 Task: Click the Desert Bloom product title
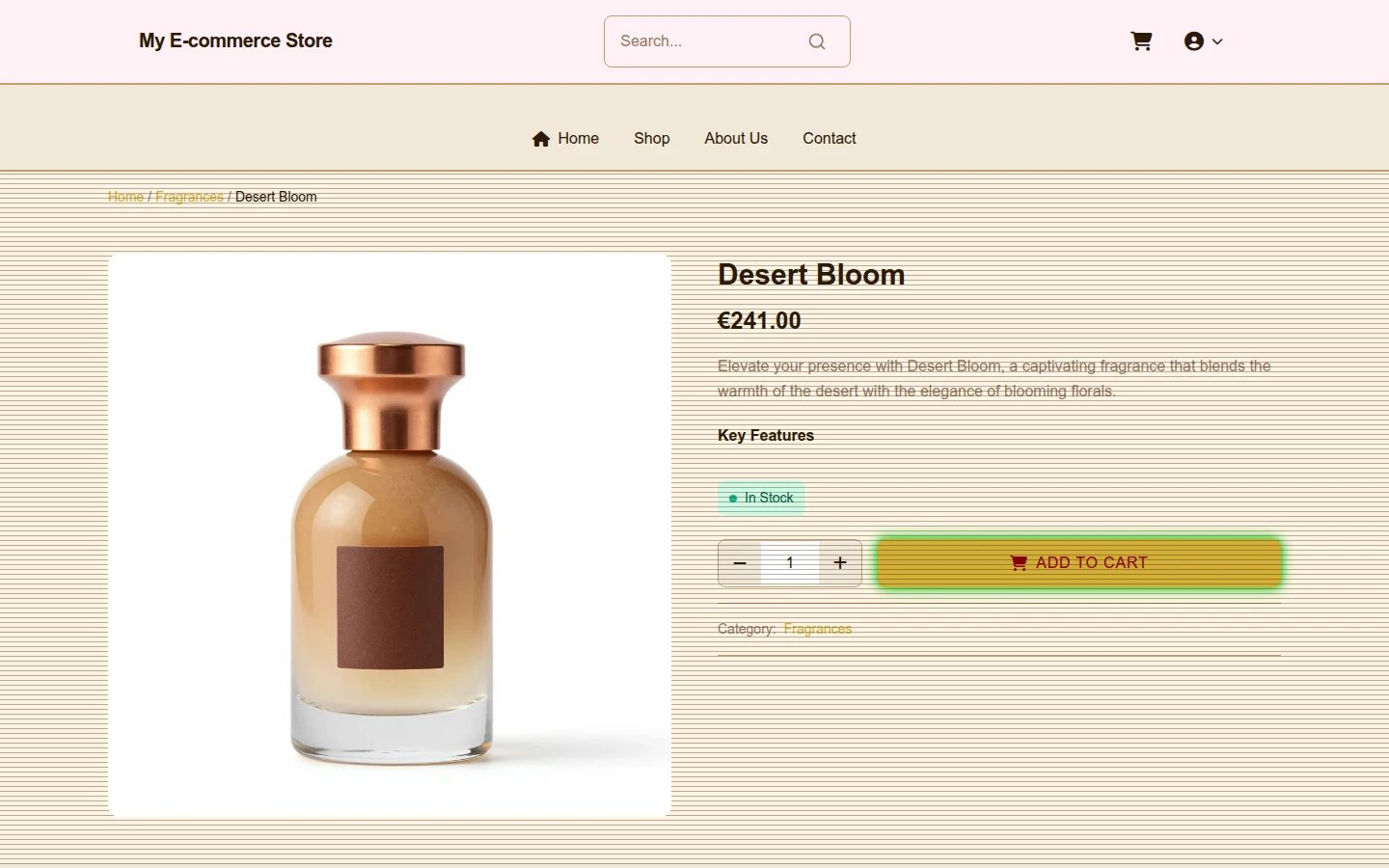coord(811,275)
